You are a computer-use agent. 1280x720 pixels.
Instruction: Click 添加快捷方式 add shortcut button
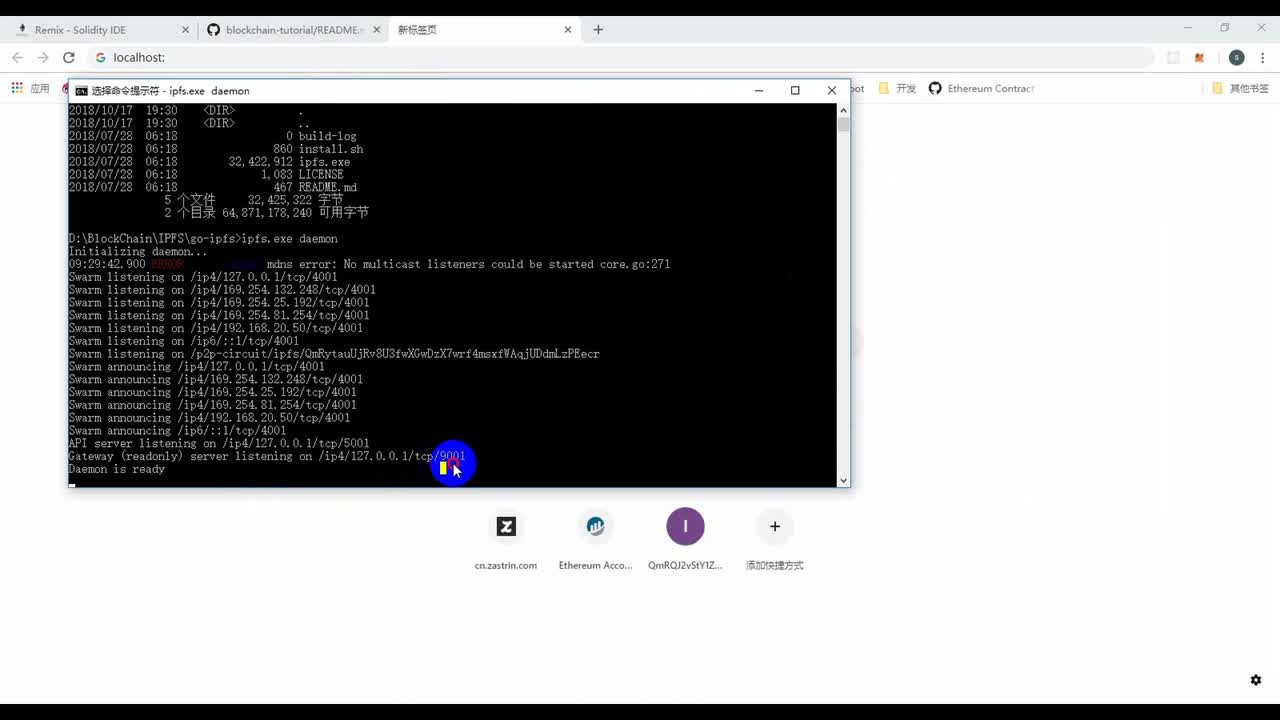(774, 540)
